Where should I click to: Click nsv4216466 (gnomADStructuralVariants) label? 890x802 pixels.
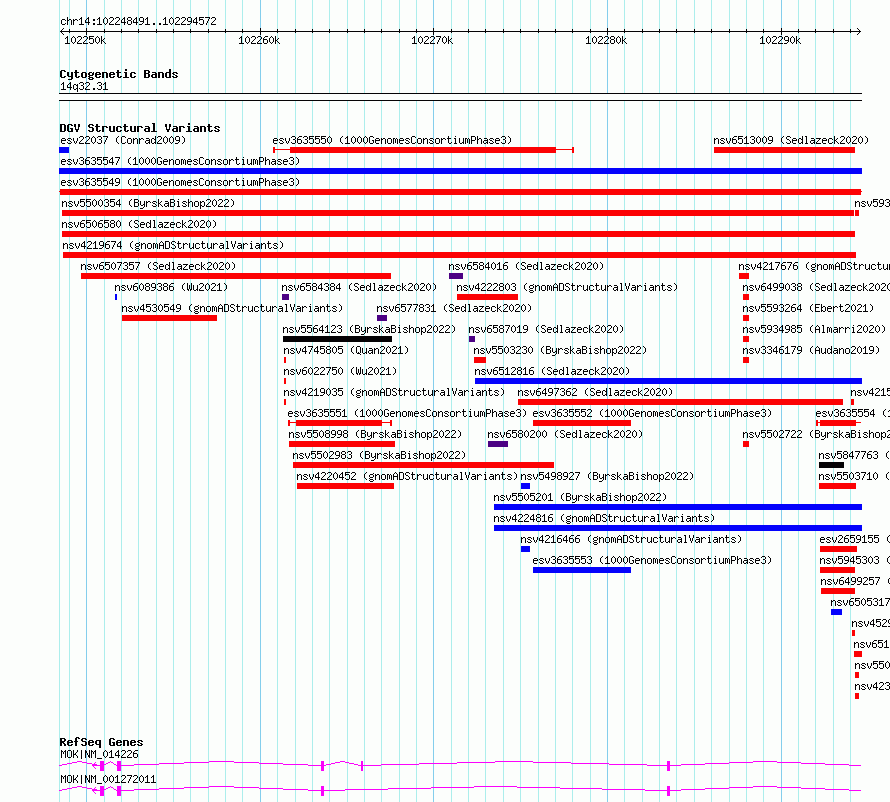(x=631, y=539)
